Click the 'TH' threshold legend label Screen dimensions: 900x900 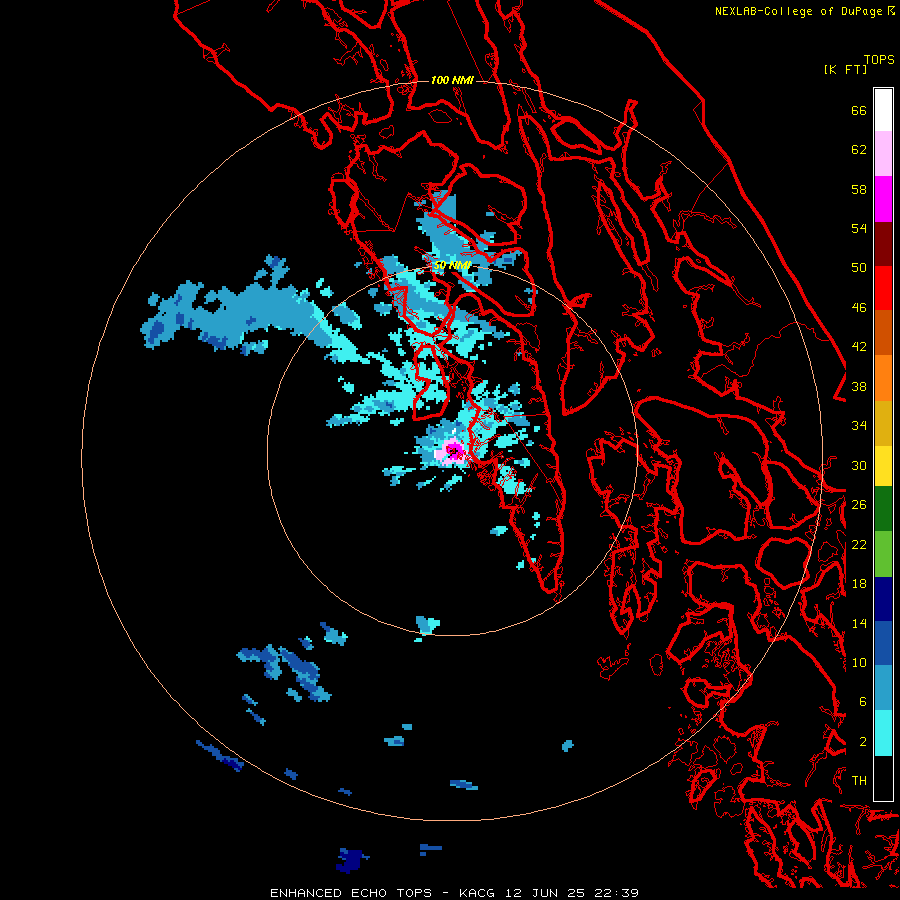(859, 781)
